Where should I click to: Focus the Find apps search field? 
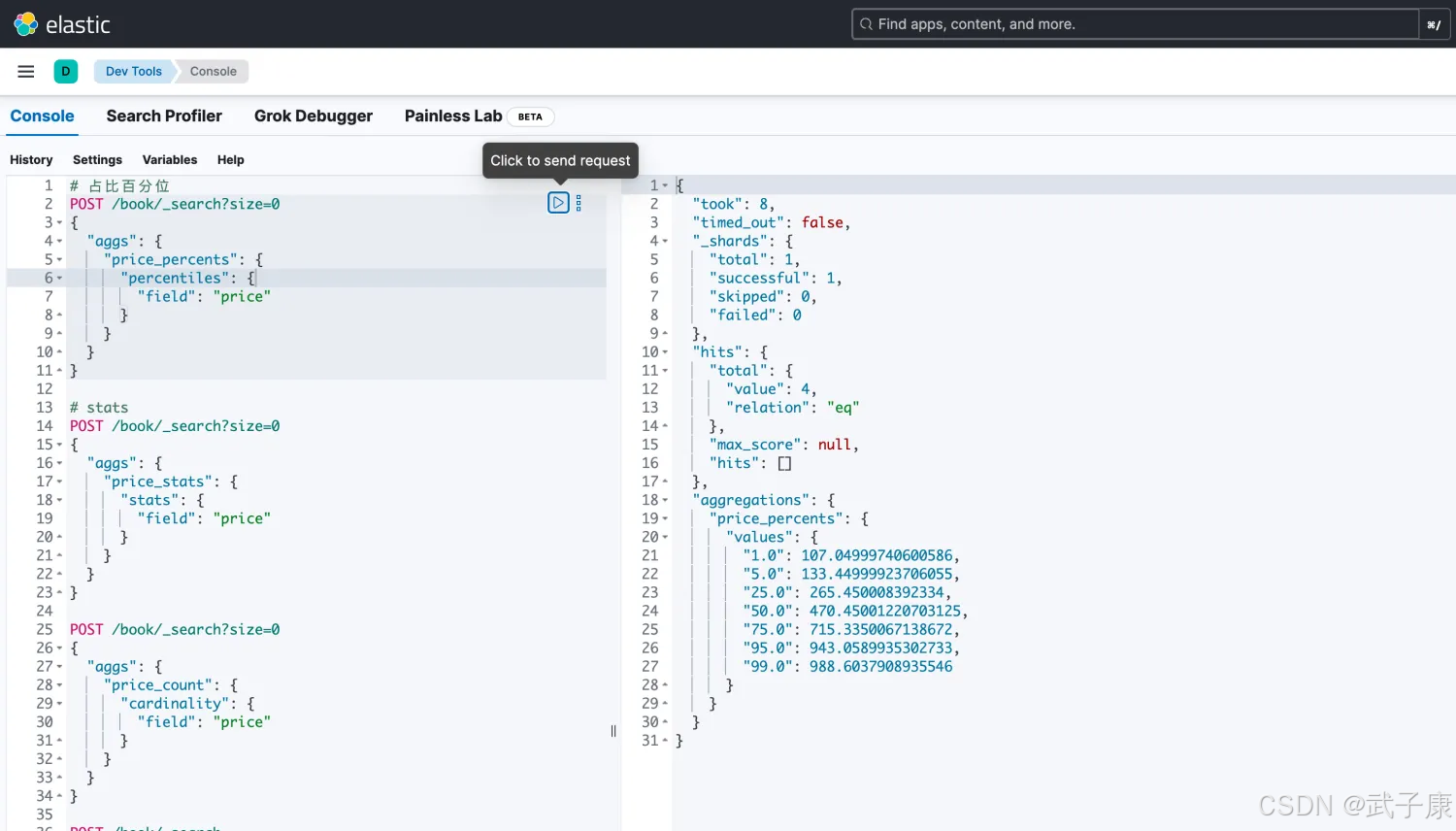[1136, 24]
